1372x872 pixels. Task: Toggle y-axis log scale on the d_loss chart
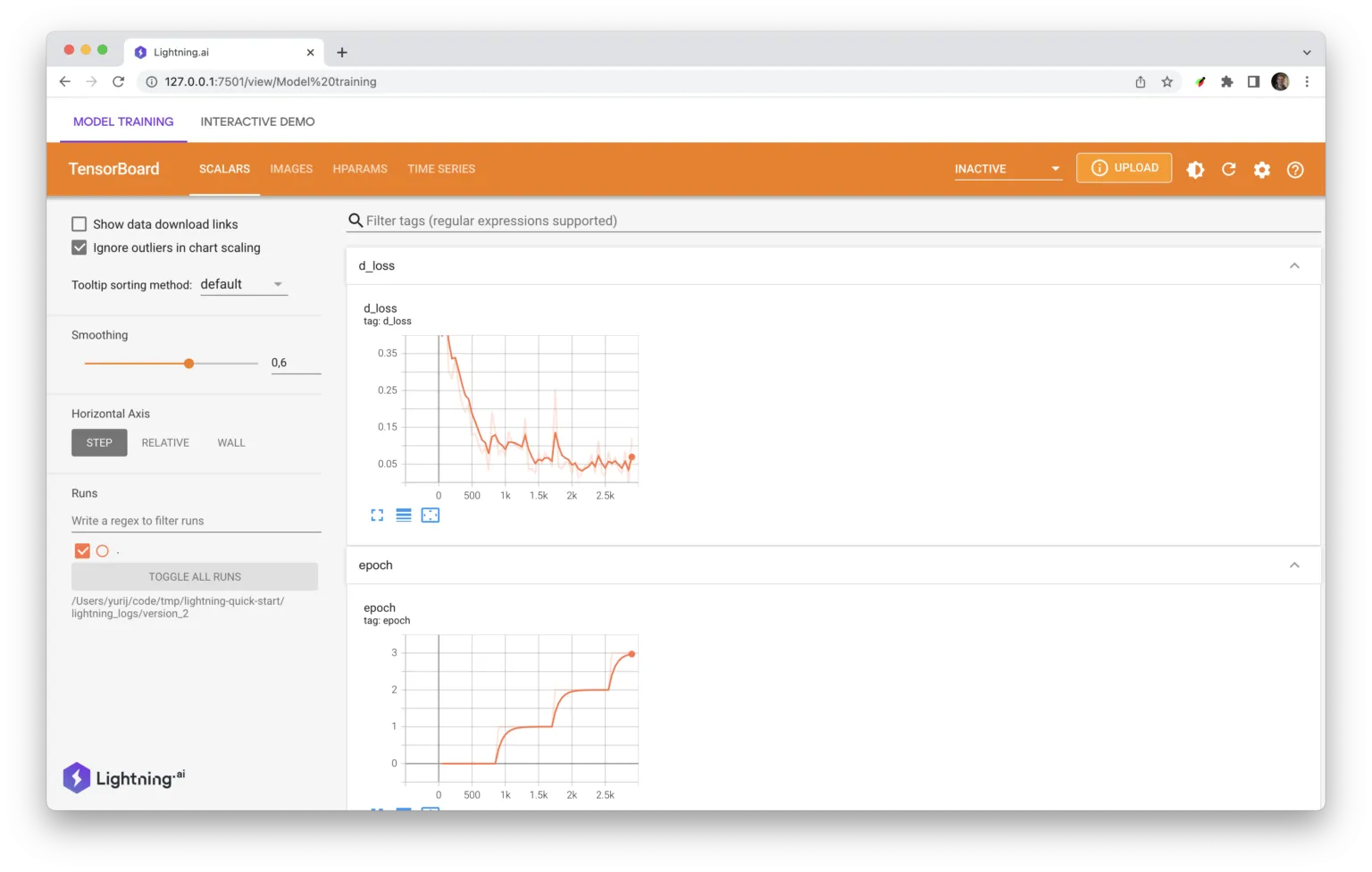pyautogui.click(x=404, y=516)
